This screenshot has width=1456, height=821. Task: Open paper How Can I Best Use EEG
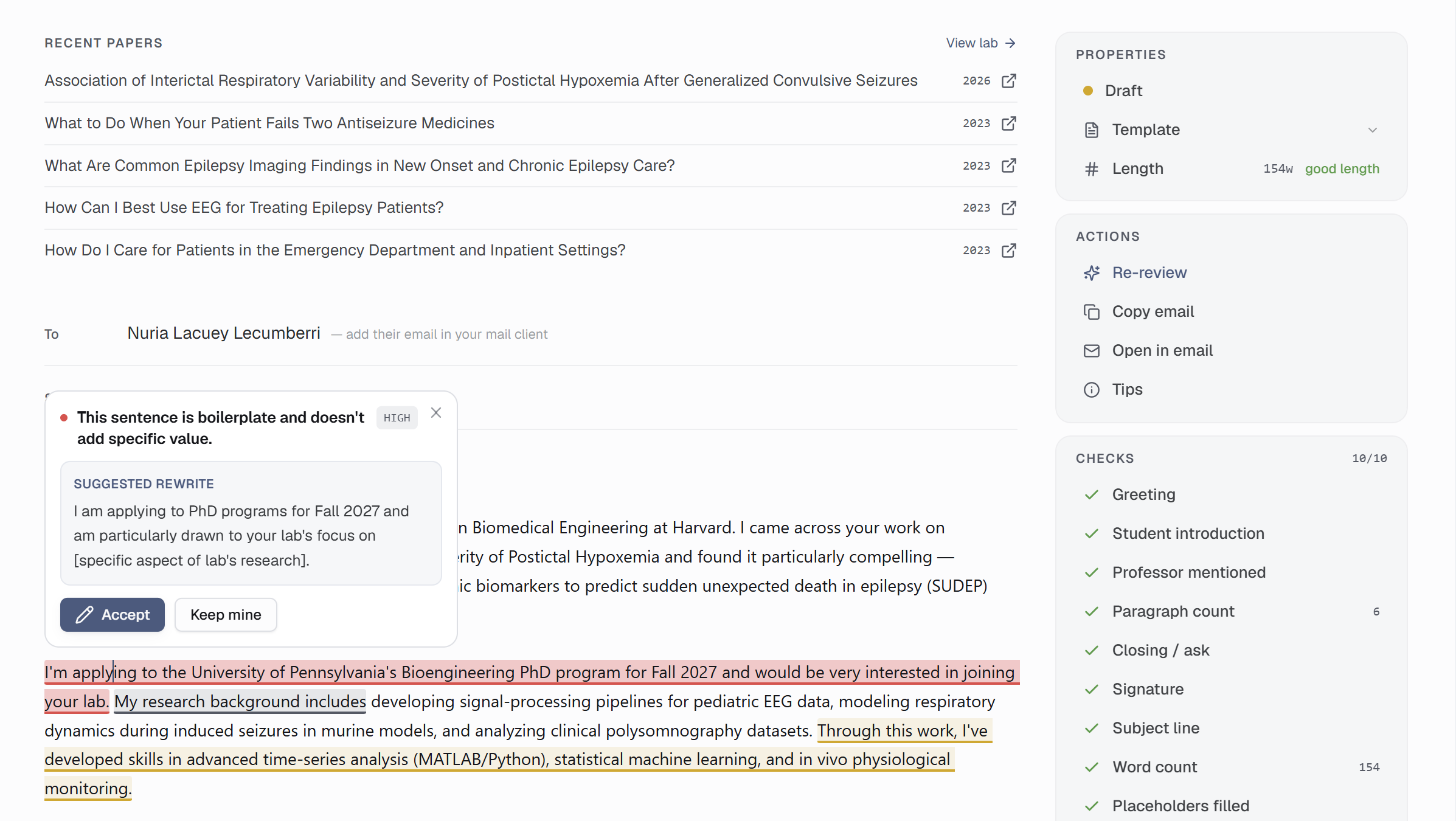244,208
